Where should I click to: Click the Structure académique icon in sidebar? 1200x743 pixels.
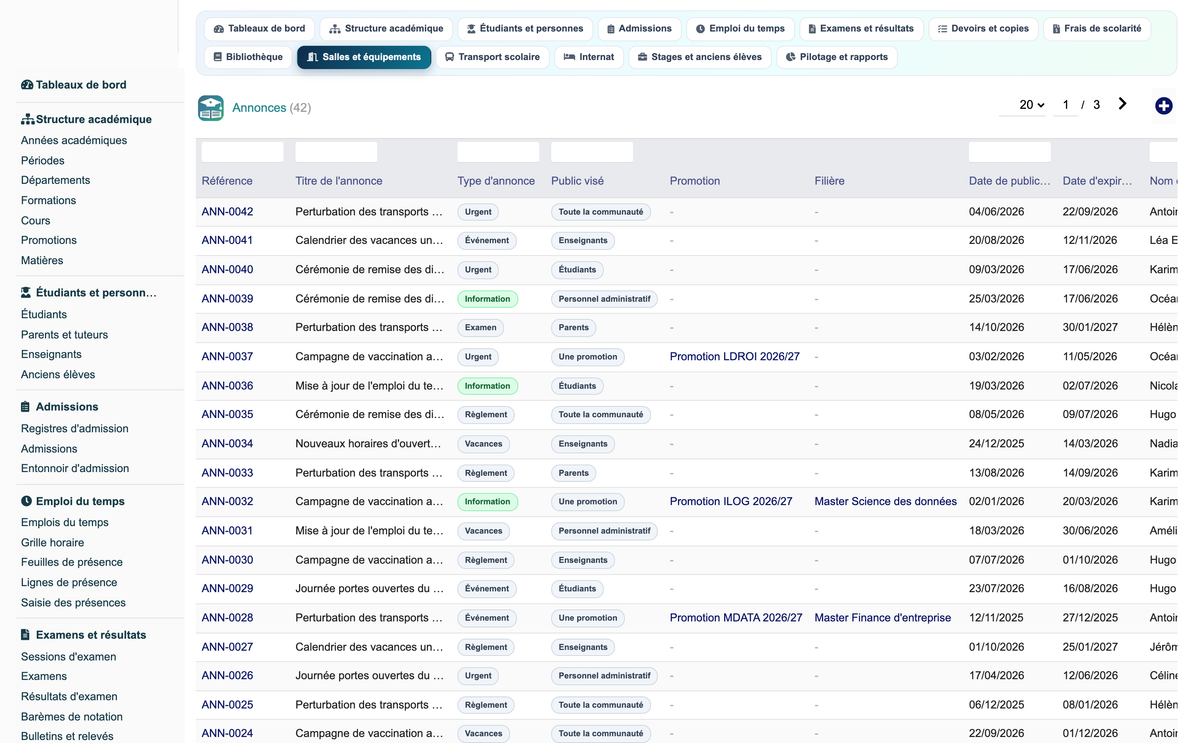coord(28,119)
